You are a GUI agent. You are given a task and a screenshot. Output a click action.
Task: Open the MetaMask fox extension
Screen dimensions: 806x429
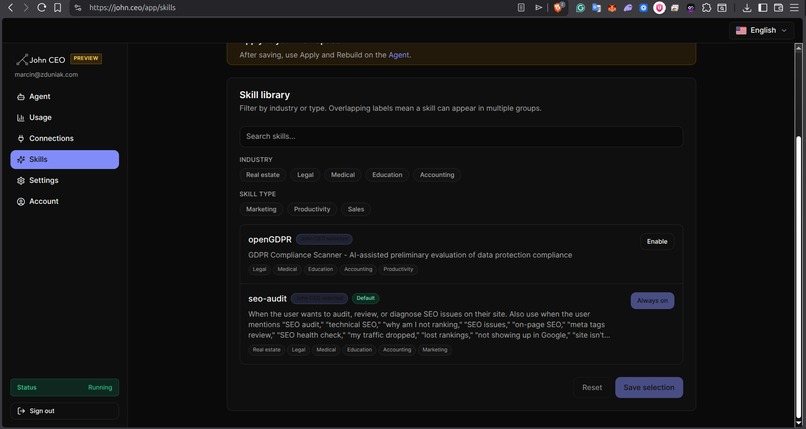[612, 8]
